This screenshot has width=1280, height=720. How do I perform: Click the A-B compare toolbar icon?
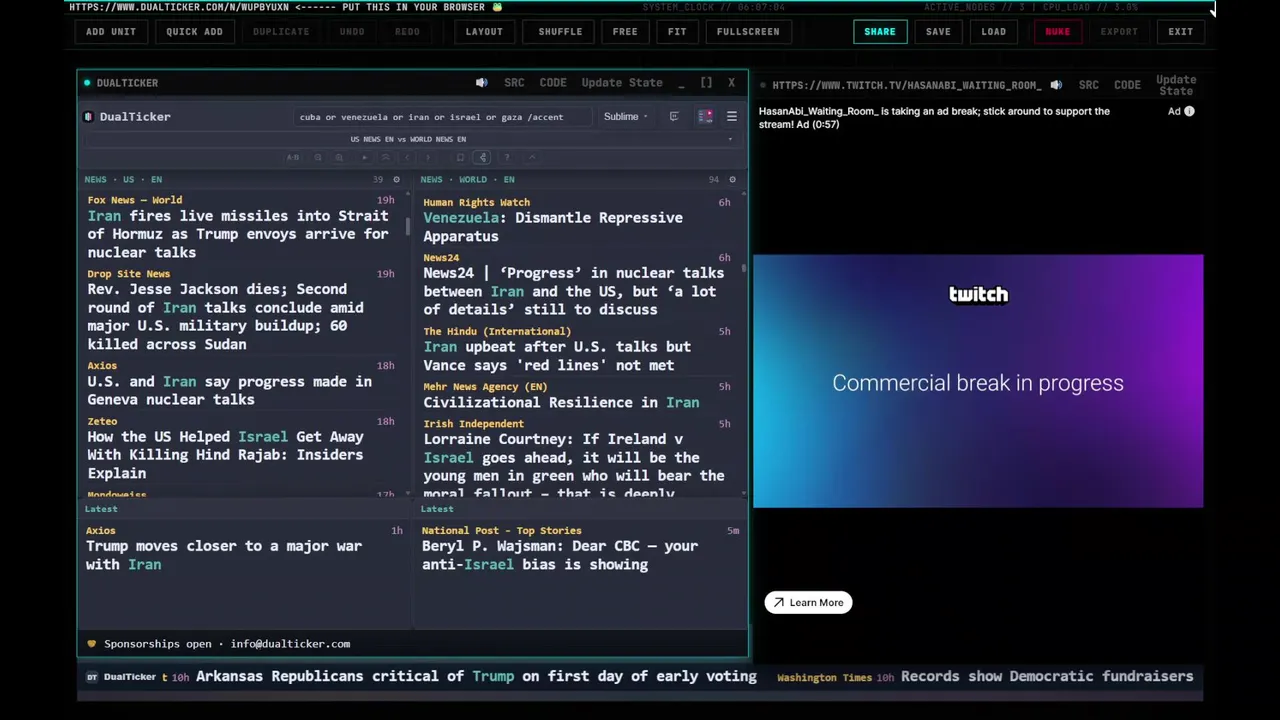[x=293, y=157]
